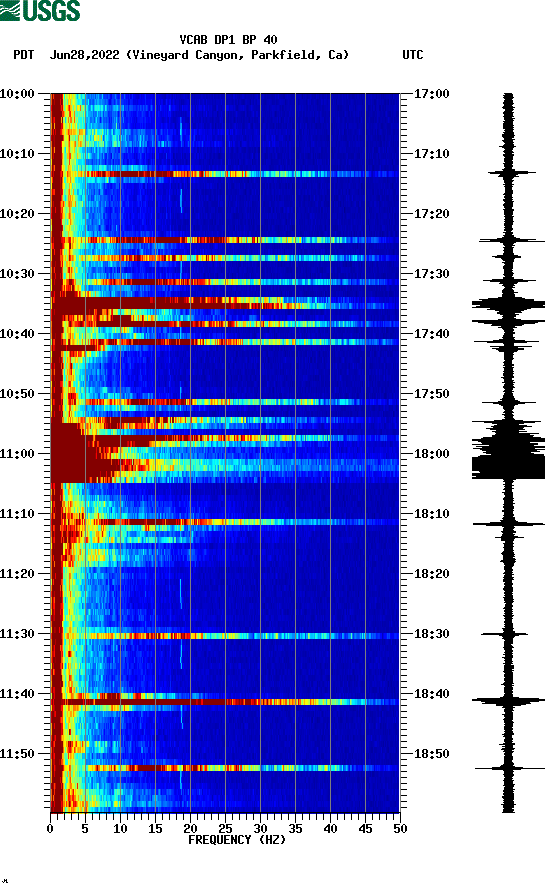Click the date text 'Jun28,2022'
Screen dimensions: 552x892
(x=85, y=55)
